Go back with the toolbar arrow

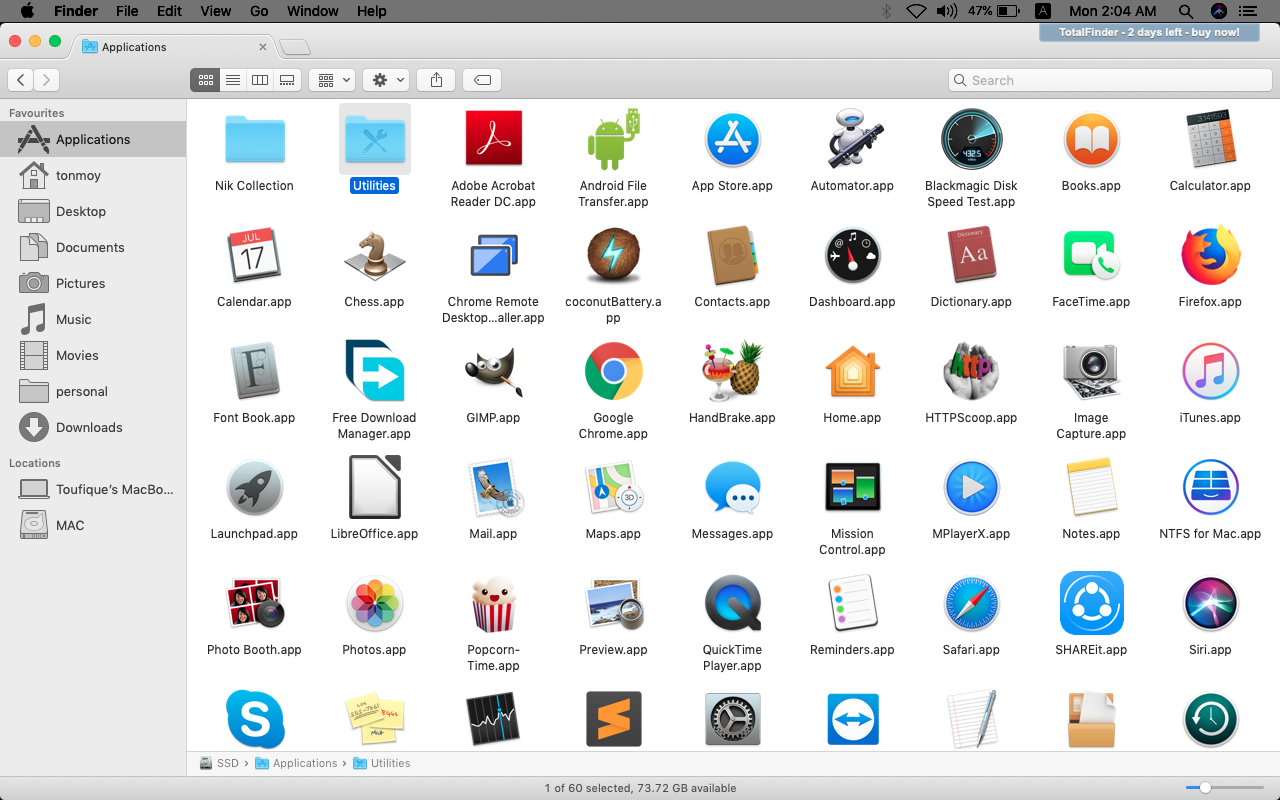(21, 80)
